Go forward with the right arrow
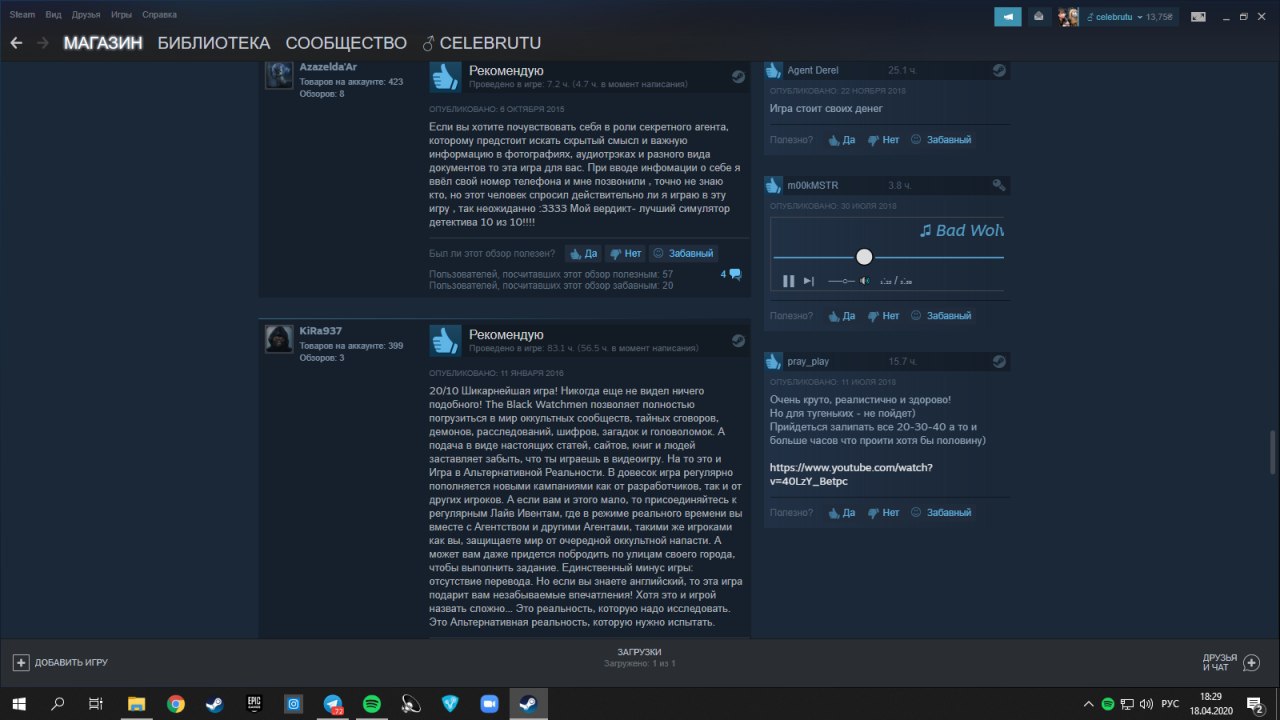Viewport: 1280px width, 720px height. coord(43,43)
